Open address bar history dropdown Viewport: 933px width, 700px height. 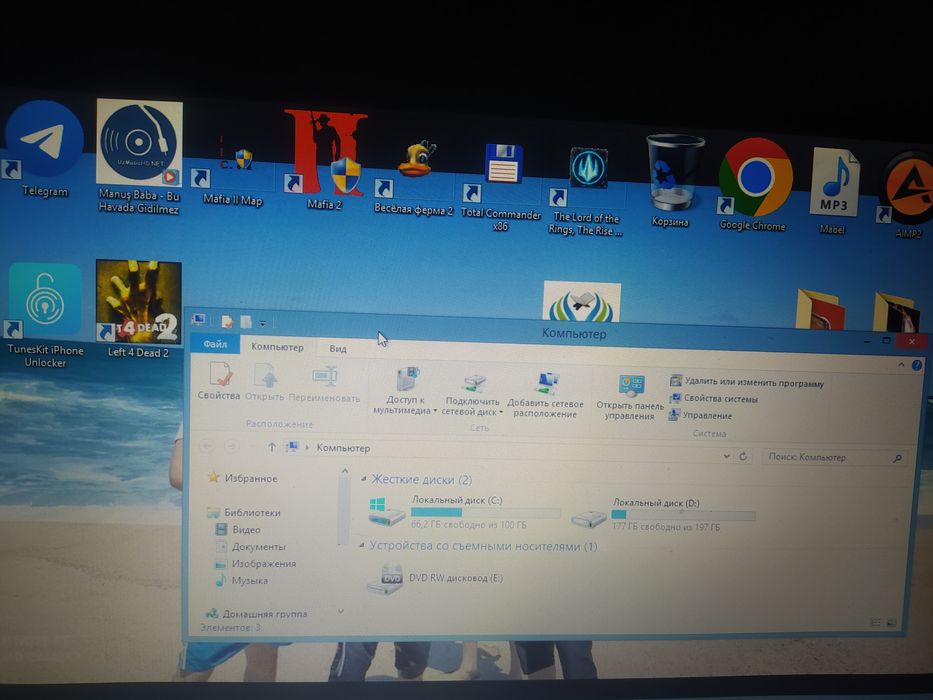coord(727,457)
